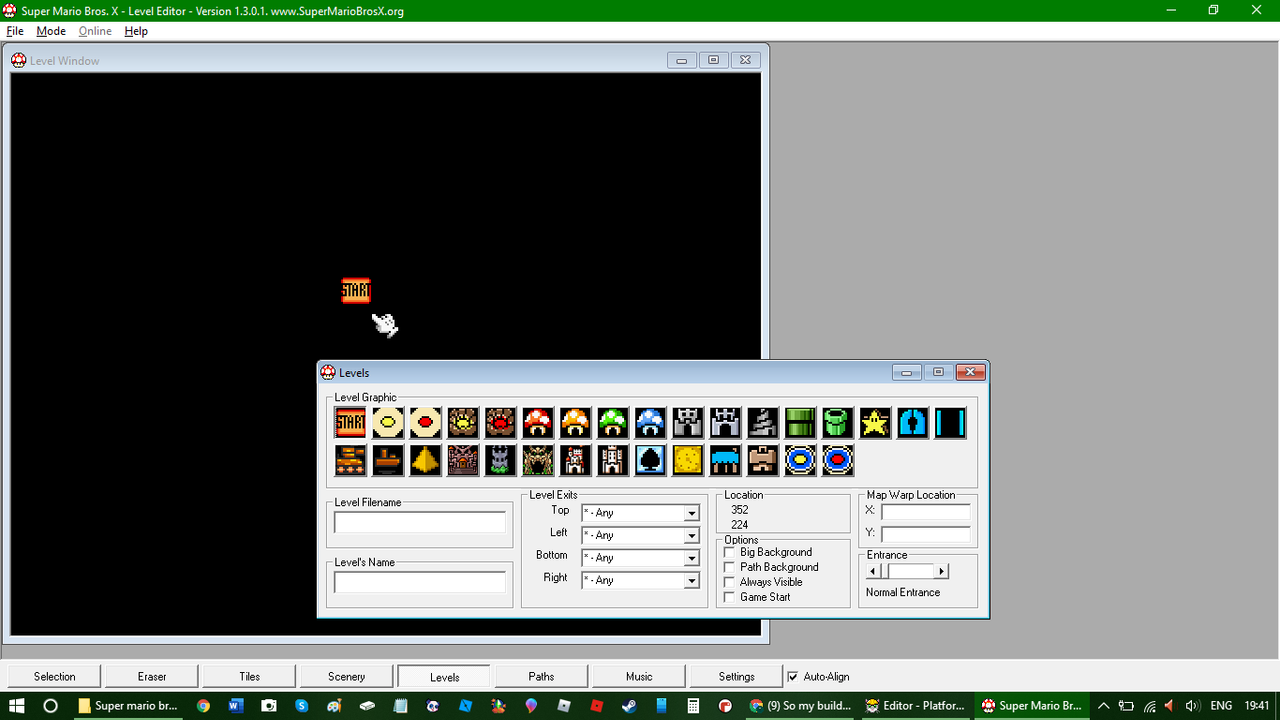Viewport: 1280px width, 720px height.
Task: Open the Mode menu
Action: coord(50,31)
